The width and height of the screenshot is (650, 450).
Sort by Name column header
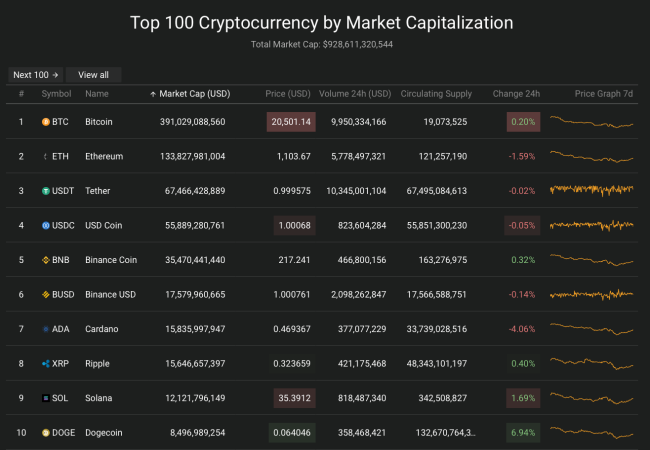97,94
